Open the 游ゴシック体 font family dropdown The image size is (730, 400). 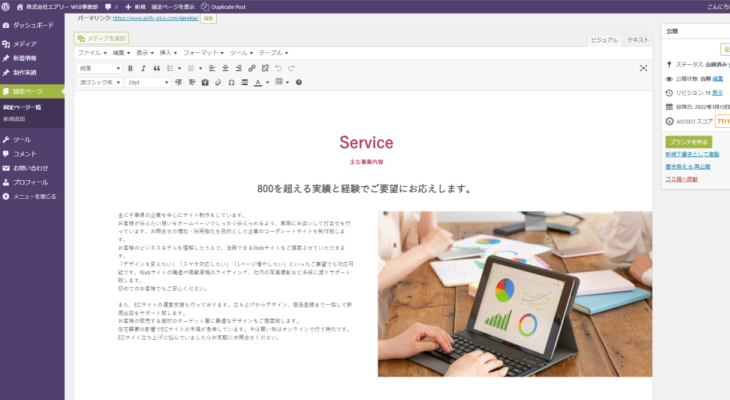[x=99, y=82]
